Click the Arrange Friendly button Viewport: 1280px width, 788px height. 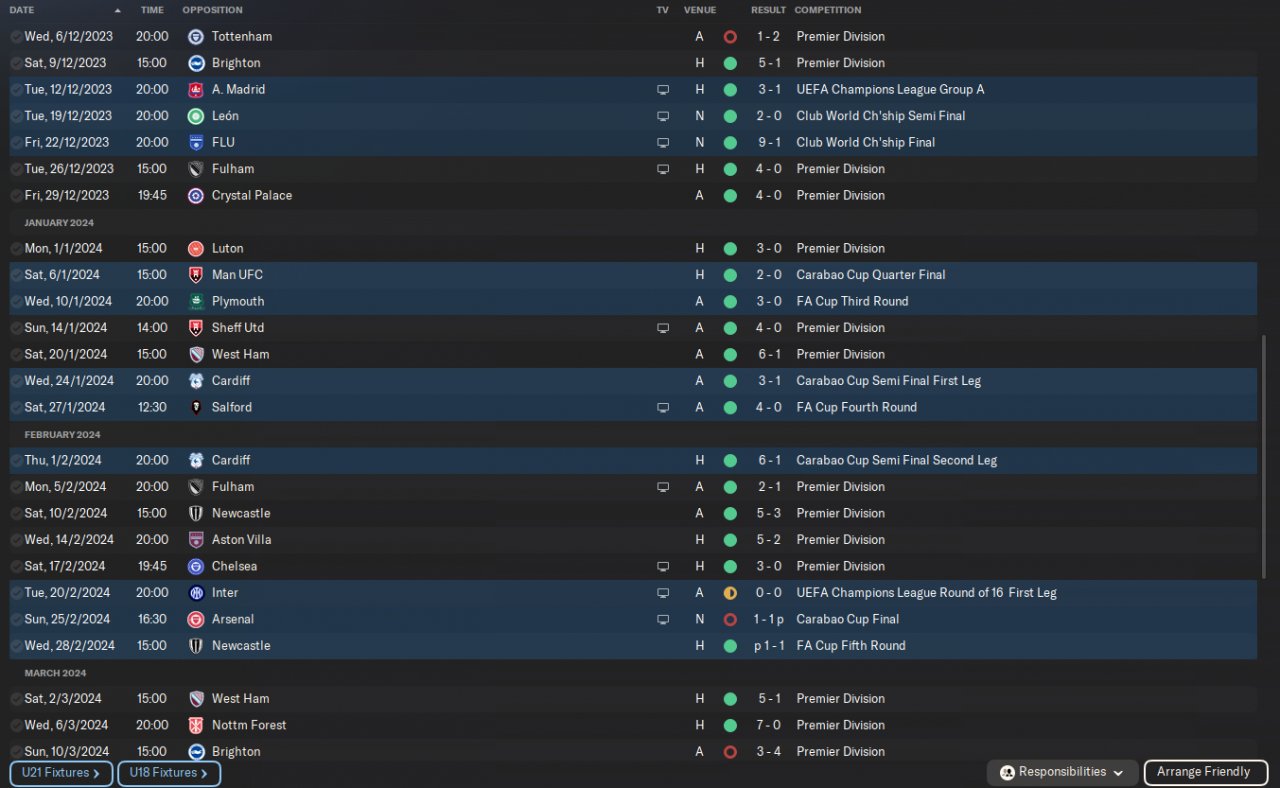coord(1204,772)
